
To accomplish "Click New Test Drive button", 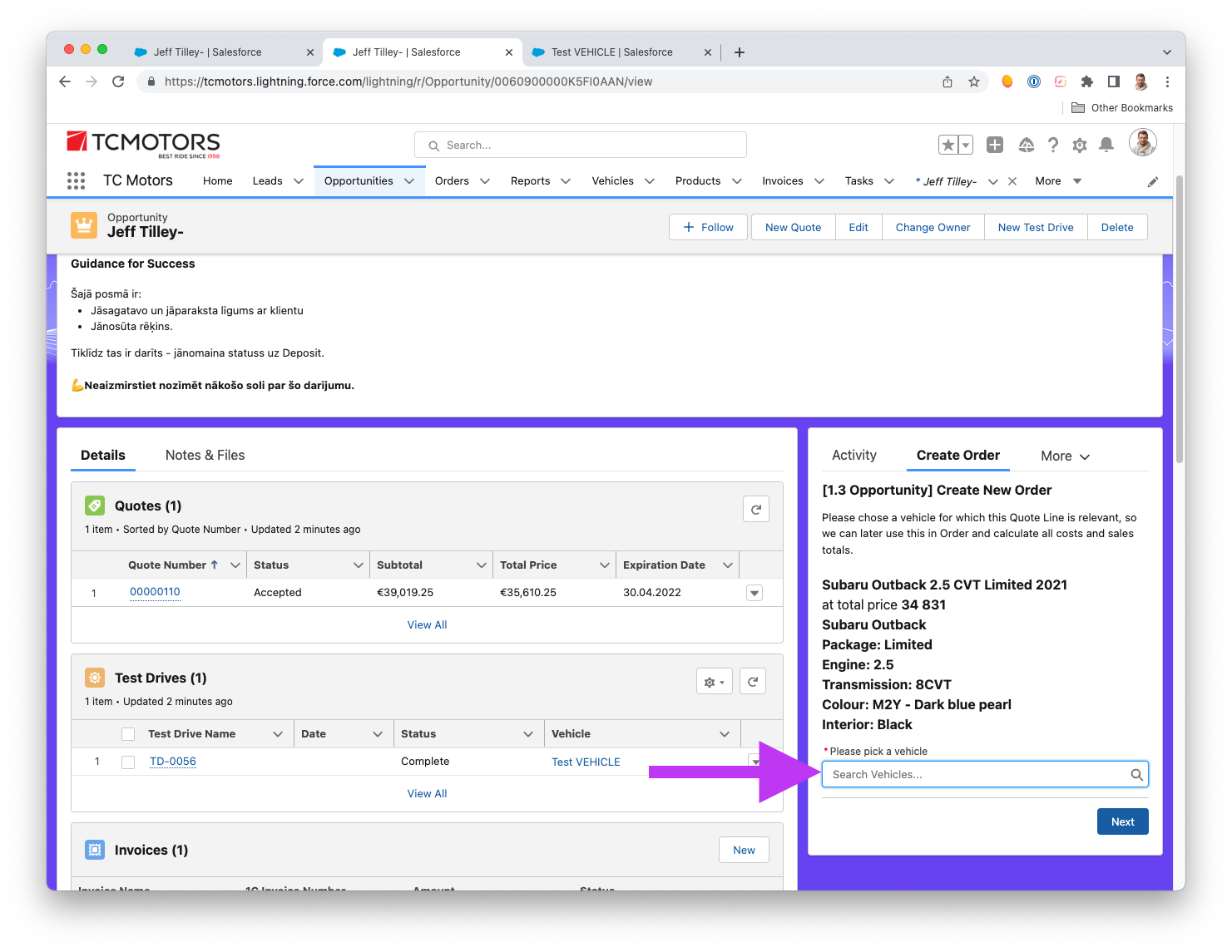I will pos(1036,227).
